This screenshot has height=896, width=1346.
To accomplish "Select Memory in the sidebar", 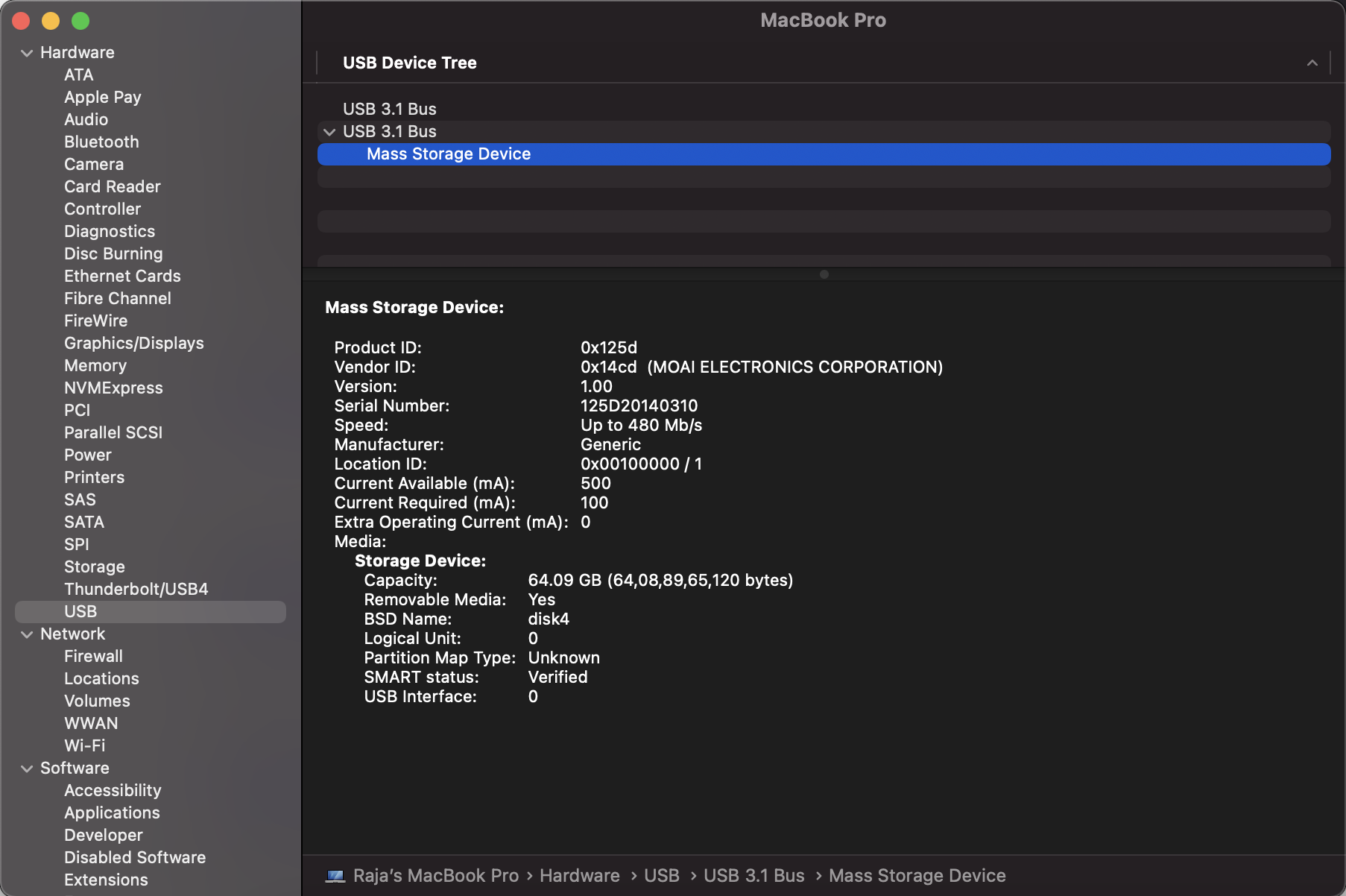I will coord(95,365).
